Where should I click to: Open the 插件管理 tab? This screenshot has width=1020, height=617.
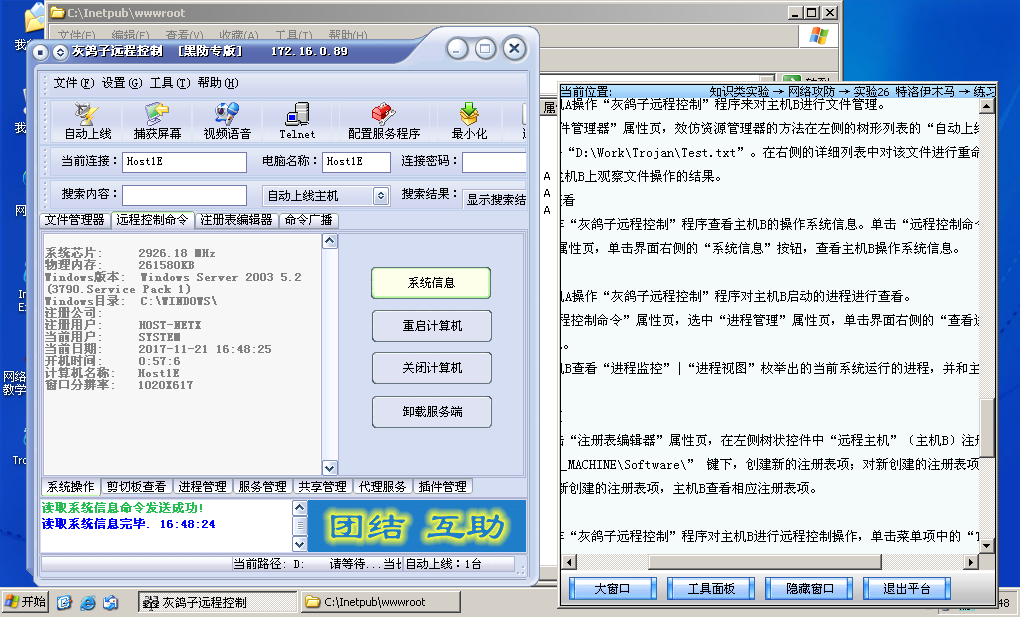442,486
